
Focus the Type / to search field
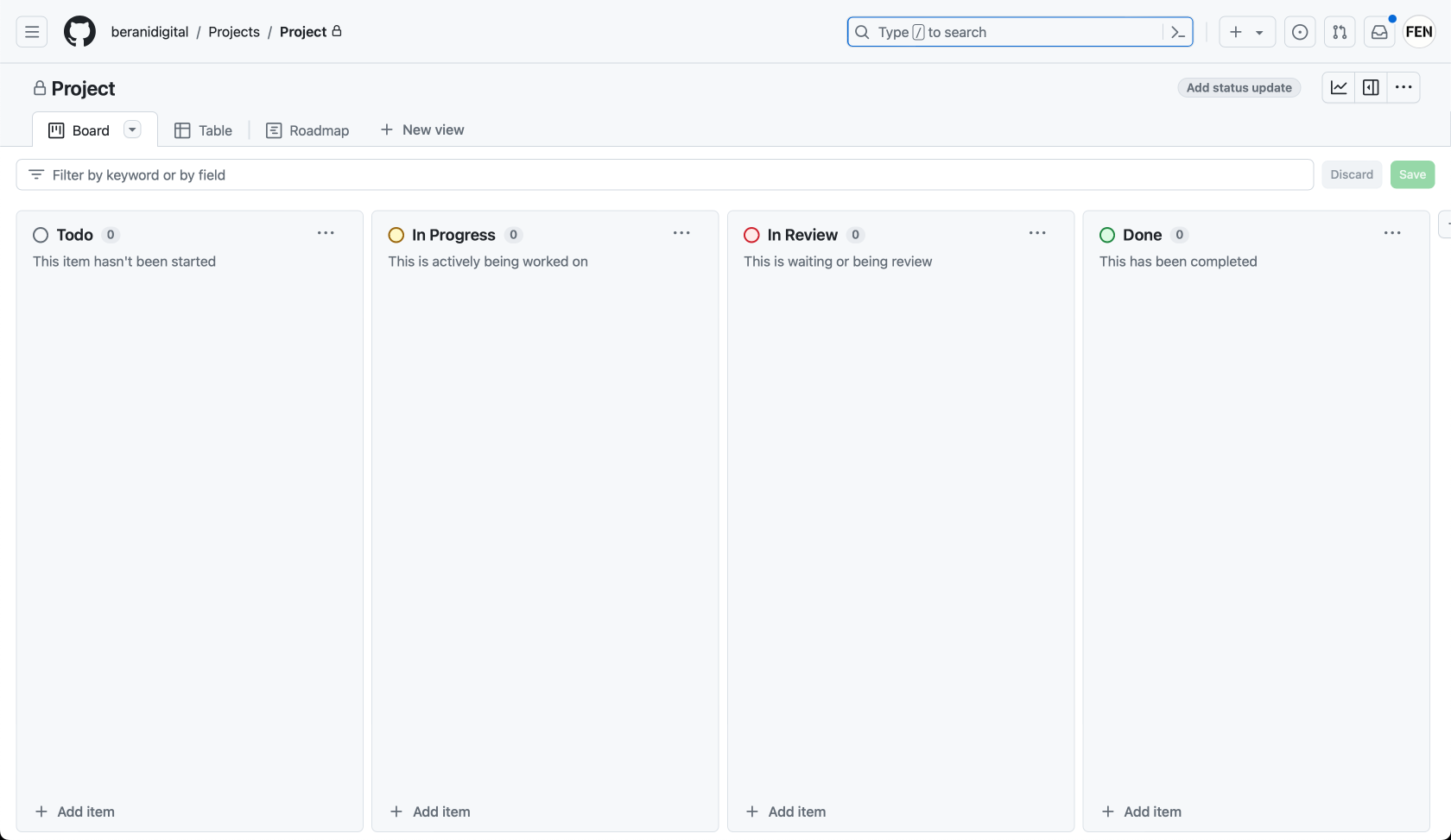point(1020,32)
